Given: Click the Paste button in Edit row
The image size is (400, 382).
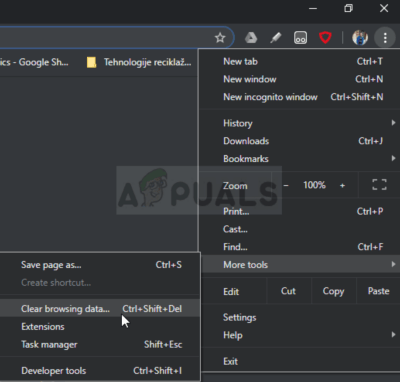Looking at the screenshot, I should pyautogui.click(x=378, y=291).
